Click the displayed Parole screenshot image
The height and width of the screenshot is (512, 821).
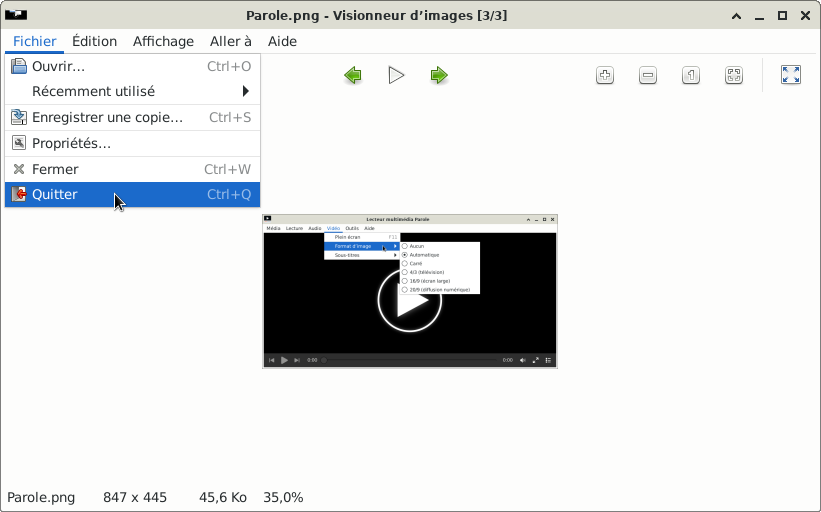coord(410,291)
